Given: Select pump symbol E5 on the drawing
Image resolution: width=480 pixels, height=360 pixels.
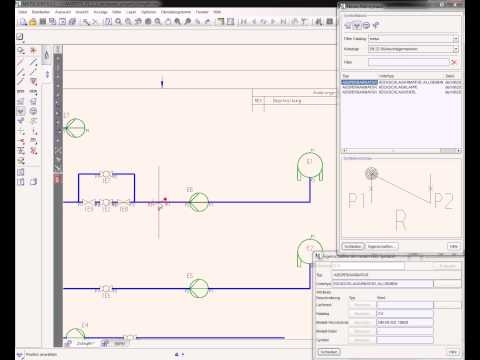Looking at the screenshot, I should [x=199, y=289].
